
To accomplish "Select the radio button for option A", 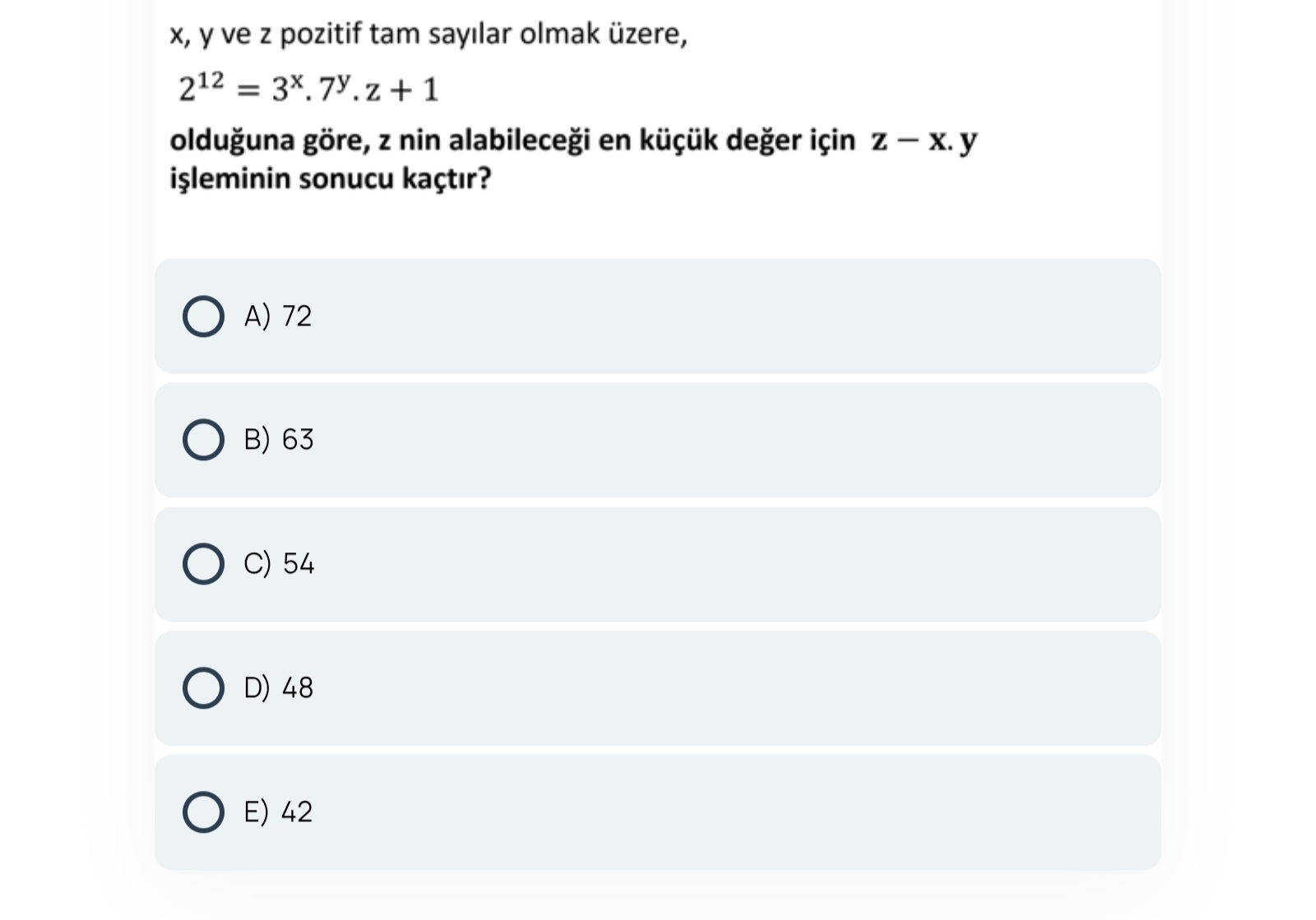I will point(203,317).
